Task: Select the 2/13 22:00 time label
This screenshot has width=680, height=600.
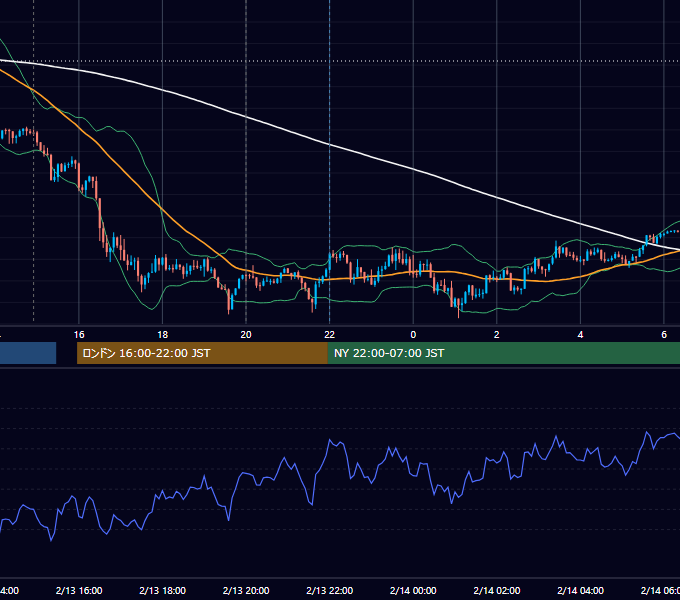Action: tap(330, 590)
